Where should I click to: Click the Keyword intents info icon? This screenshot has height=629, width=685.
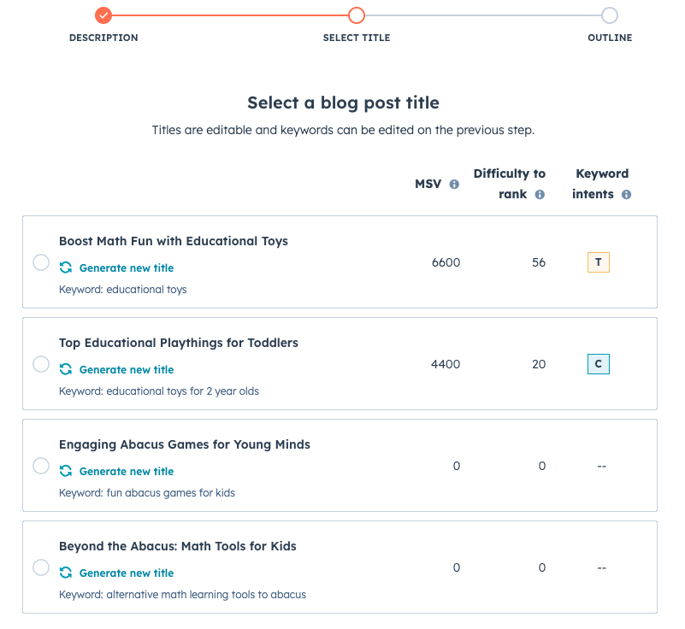pyautogui.click(x=626, y=194)
